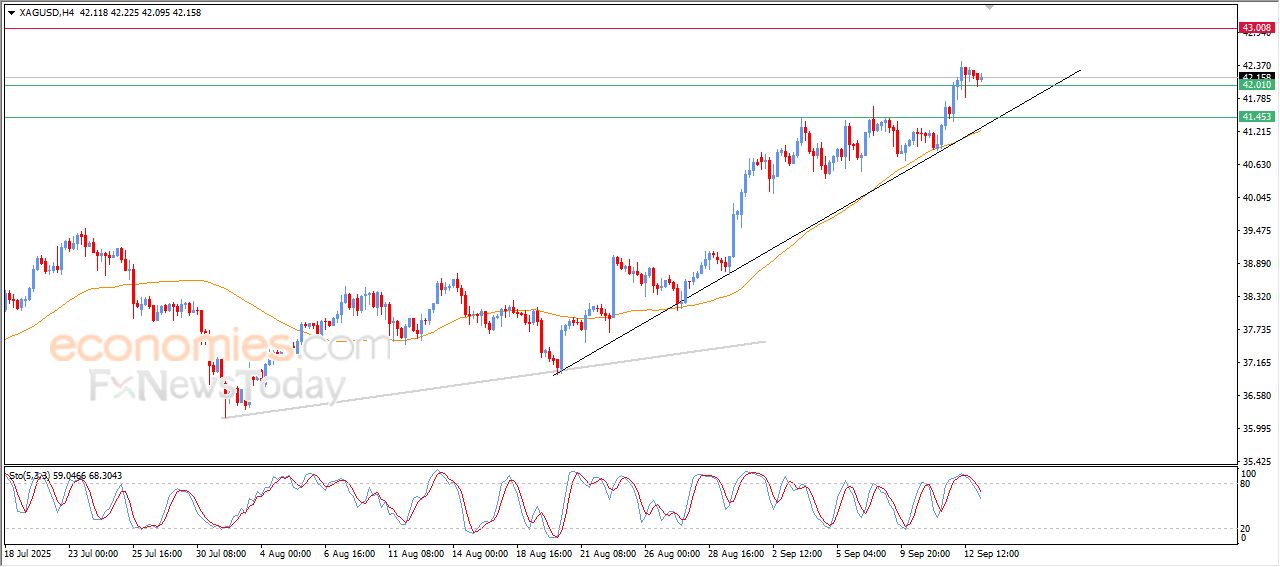Click the 18 Aug 16:00 date label
This screenshot has height=567, width=1280.
[542, 552]
